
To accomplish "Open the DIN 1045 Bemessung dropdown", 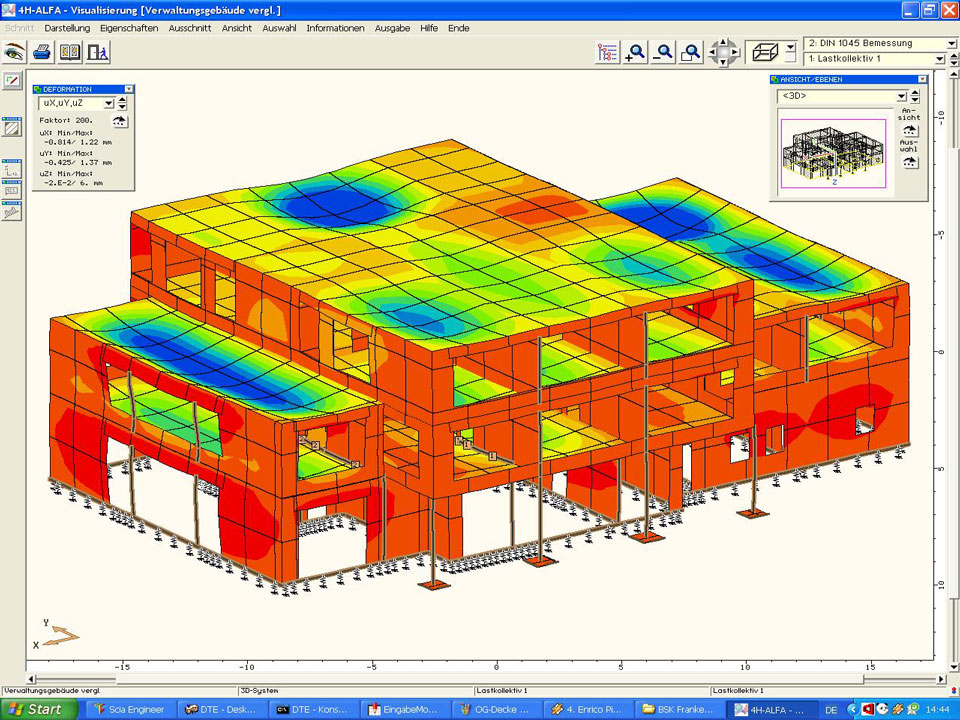I will tap(951, 44).
